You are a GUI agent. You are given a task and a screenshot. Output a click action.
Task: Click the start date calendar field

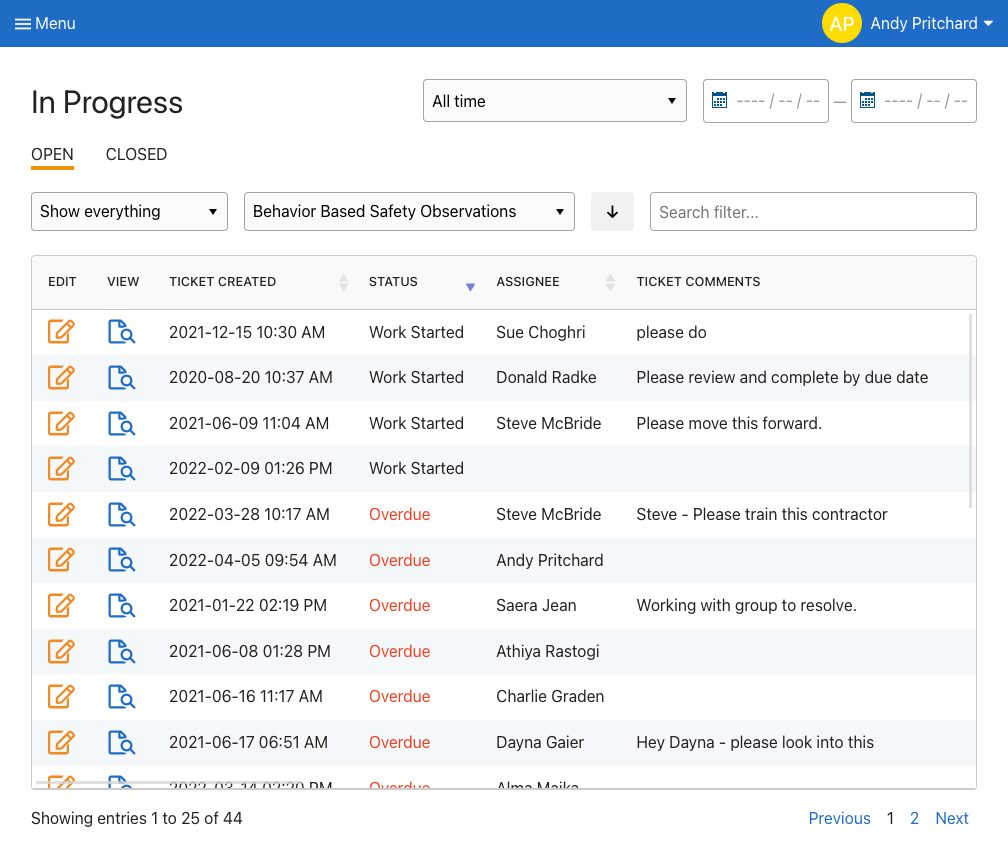pos(766,101)
